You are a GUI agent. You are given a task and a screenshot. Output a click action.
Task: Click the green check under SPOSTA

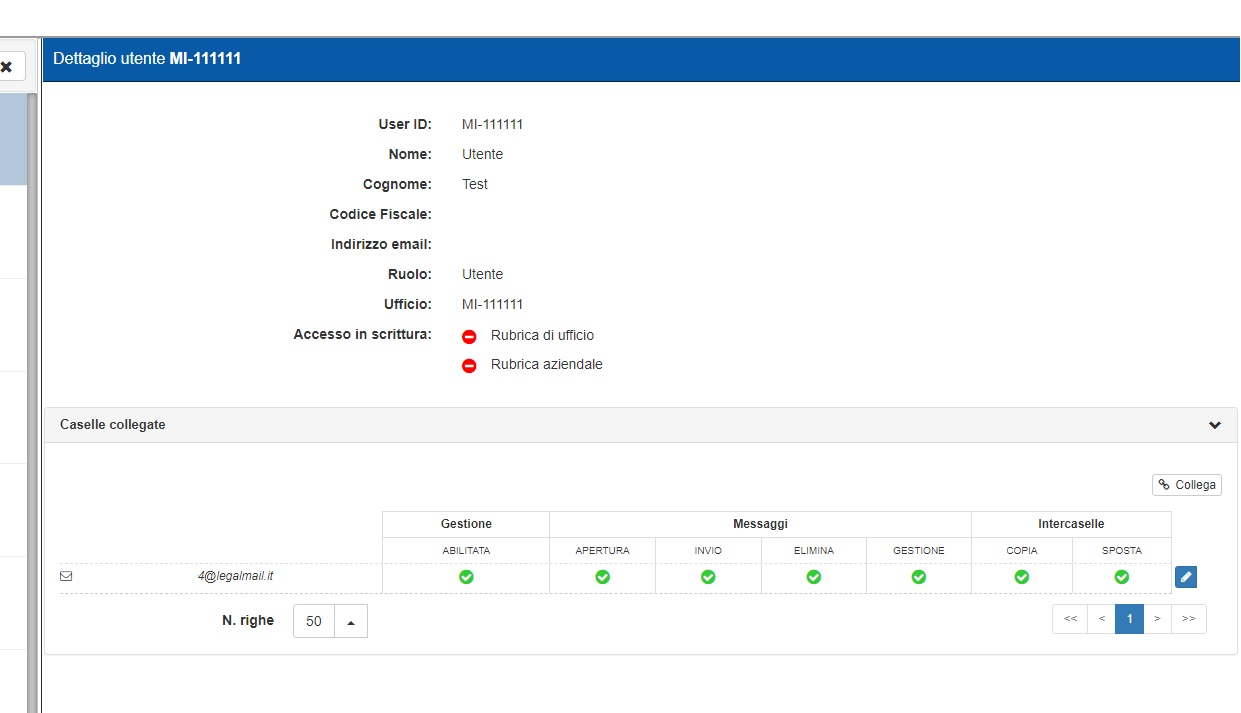click(x=1122, y=577)
